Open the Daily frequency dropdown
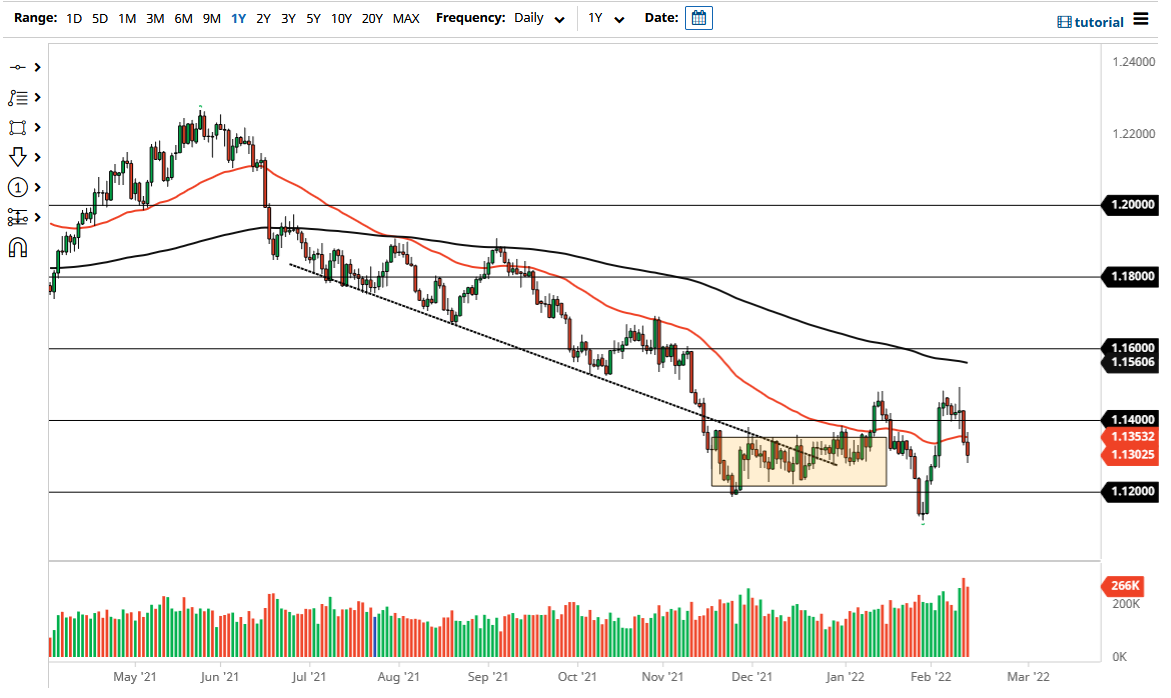1171x698 pixels. [x=540, y=18]
